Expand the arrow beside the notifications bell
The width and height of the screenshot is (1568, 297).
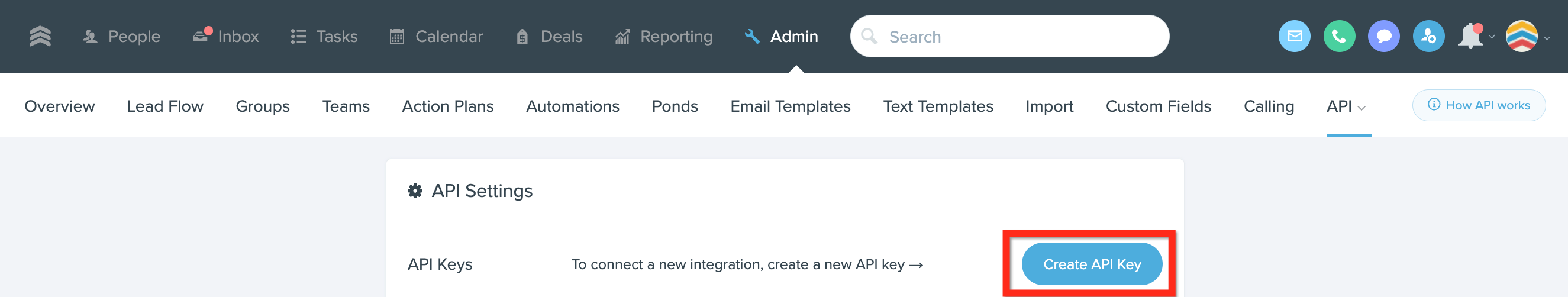1491,37
